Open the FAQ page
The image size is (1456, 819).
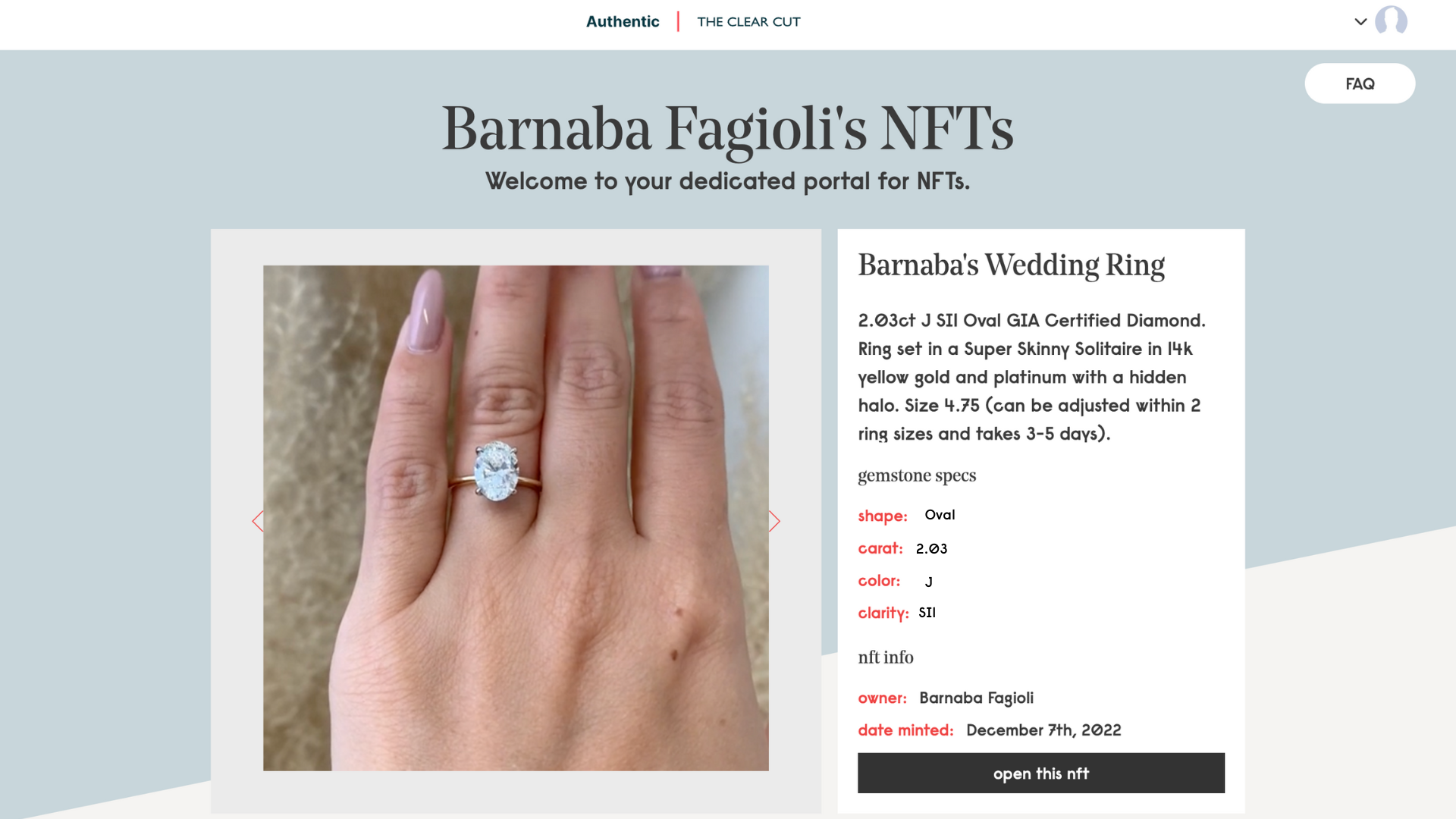(1360, 83)
